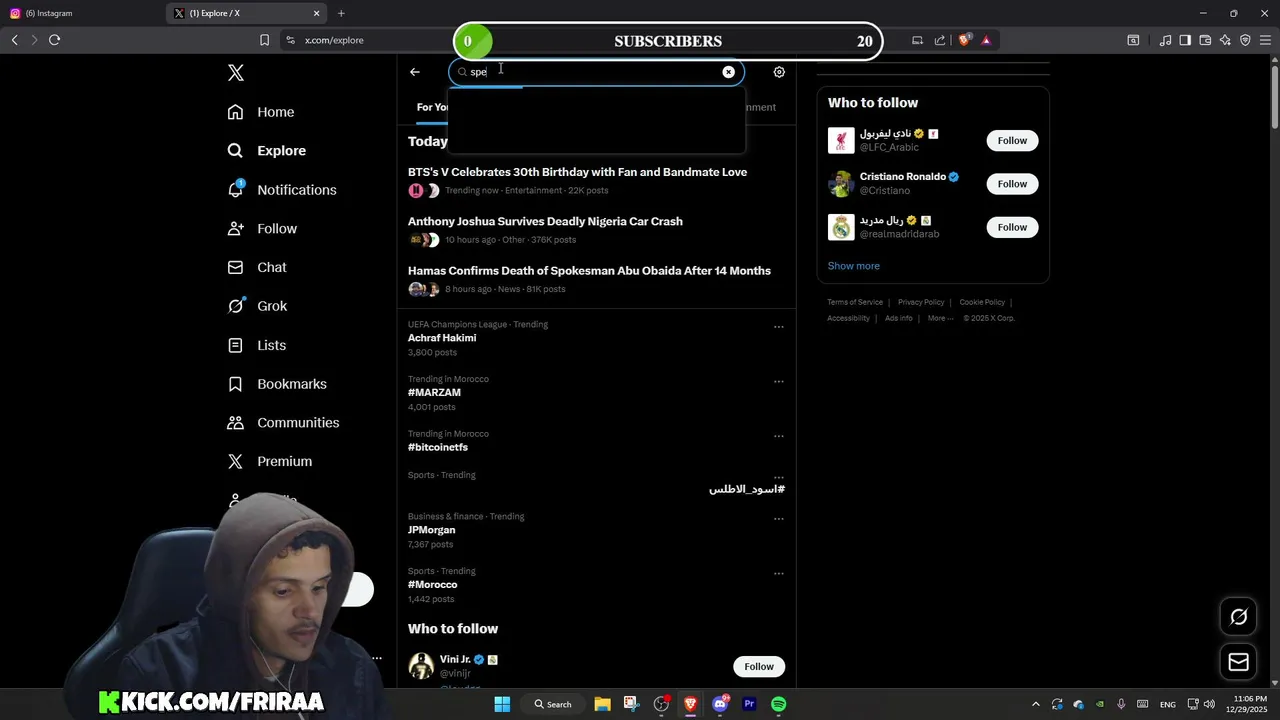1280x720 pixels.
Task: Focus the X search input field
Action: pos(596,72)
